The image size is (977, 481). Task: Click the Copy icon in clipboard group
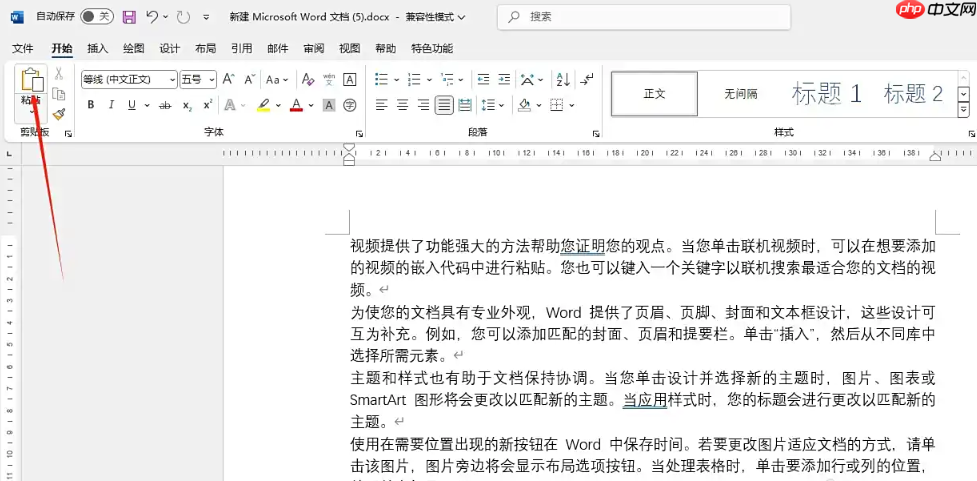tap(59, 94)
